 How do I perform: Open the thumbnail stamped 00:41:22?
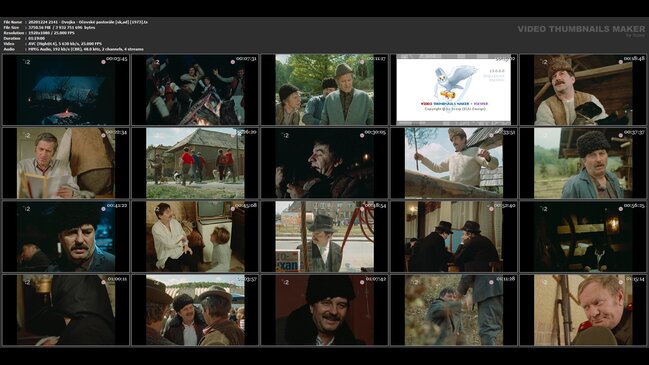pyautogui.click(x=66, y=236)
